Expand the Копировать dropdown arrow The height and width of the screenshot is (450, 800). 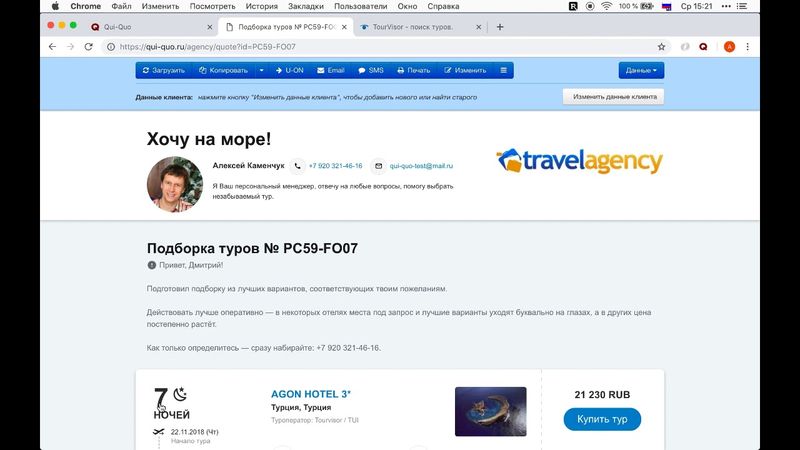(261, 70)
